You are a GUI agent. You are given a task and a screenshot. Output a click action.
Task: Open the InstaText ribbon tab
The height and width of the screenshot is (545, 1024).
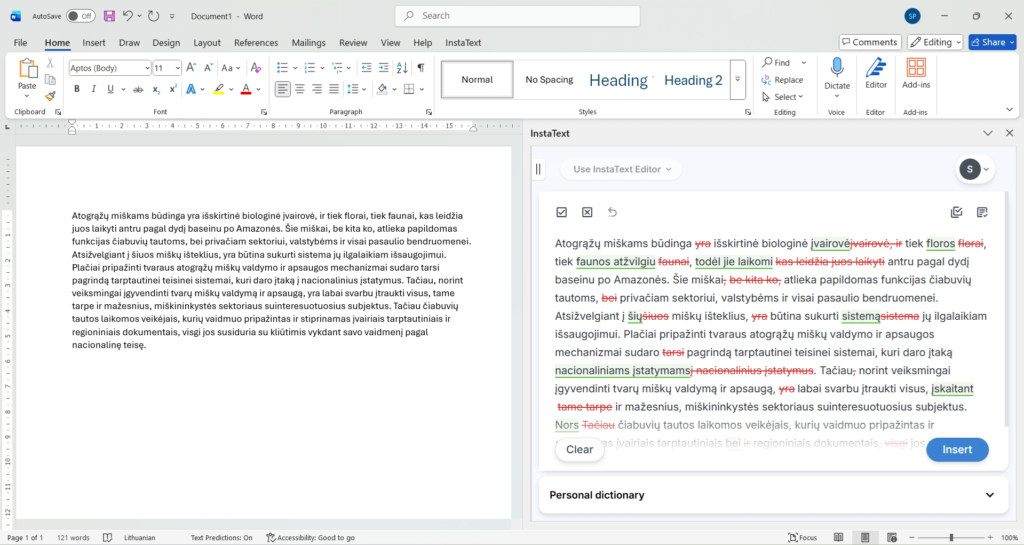pyautogui.click(x=463, y=43)
